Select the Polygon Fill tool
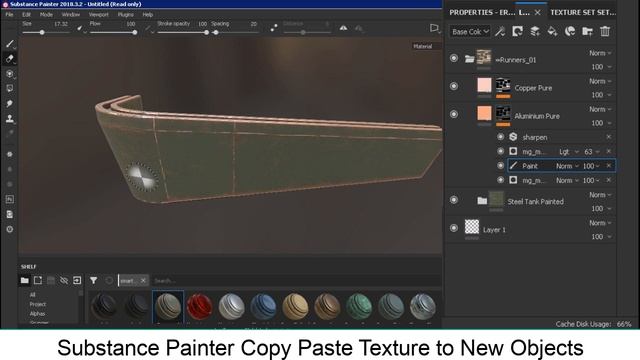The height and width of the screenshot is (360, 640). [10, 89]
